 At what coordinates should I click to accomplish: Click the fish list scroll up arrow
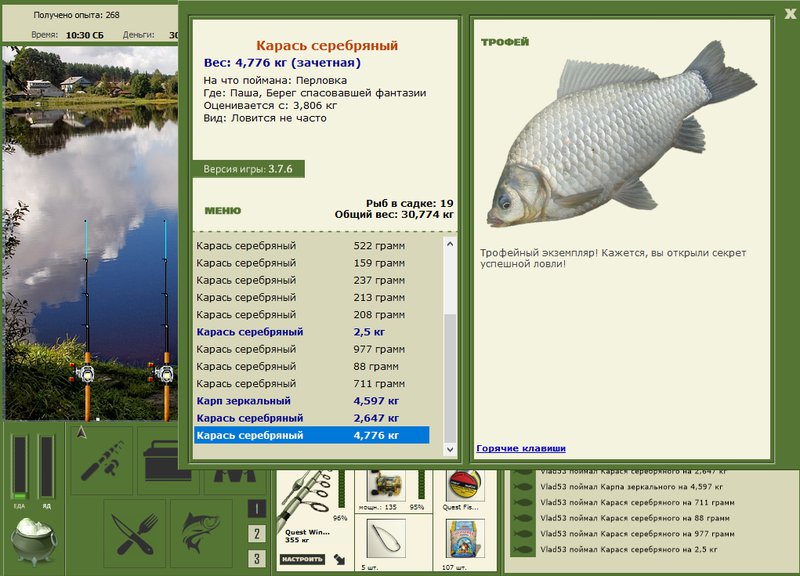(x=449, y=244)
